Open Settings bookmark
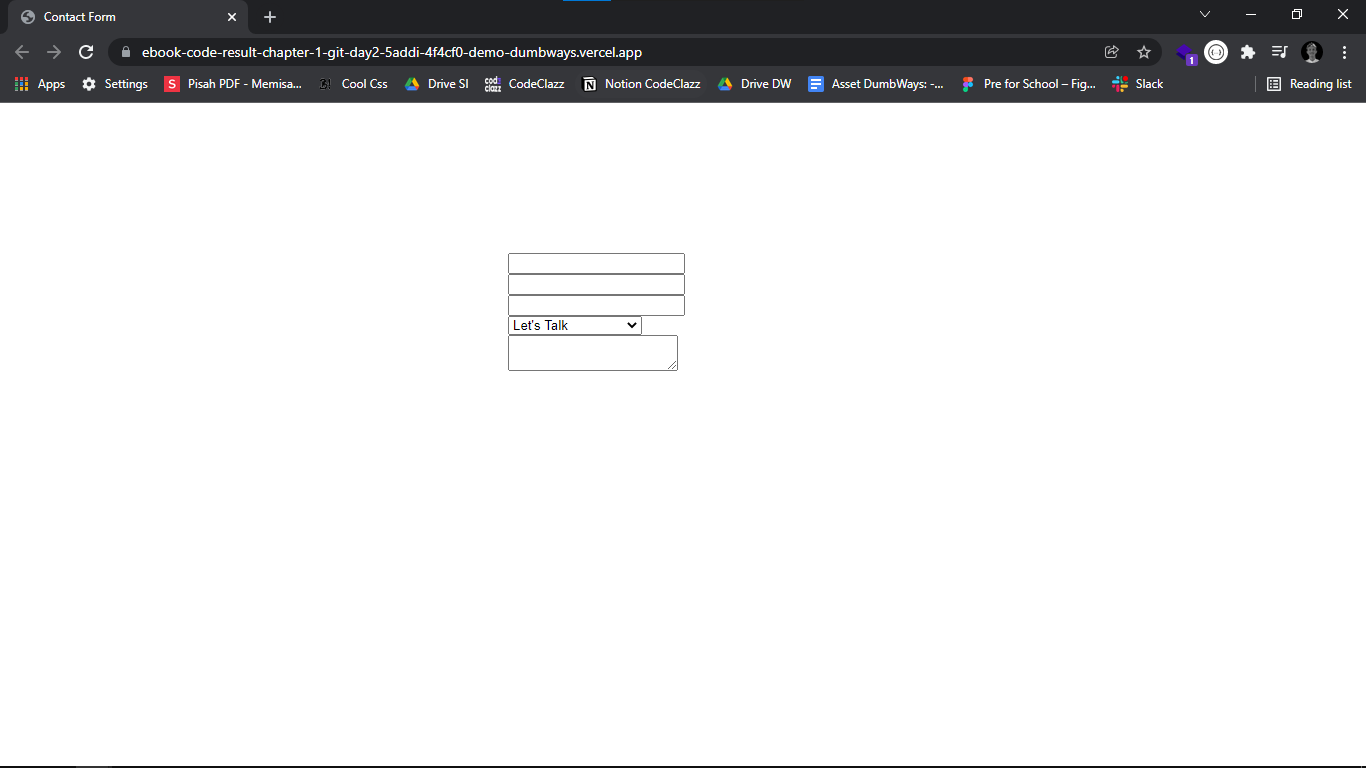Screen dimensions: 1366x768 click(x=115, y=84)
